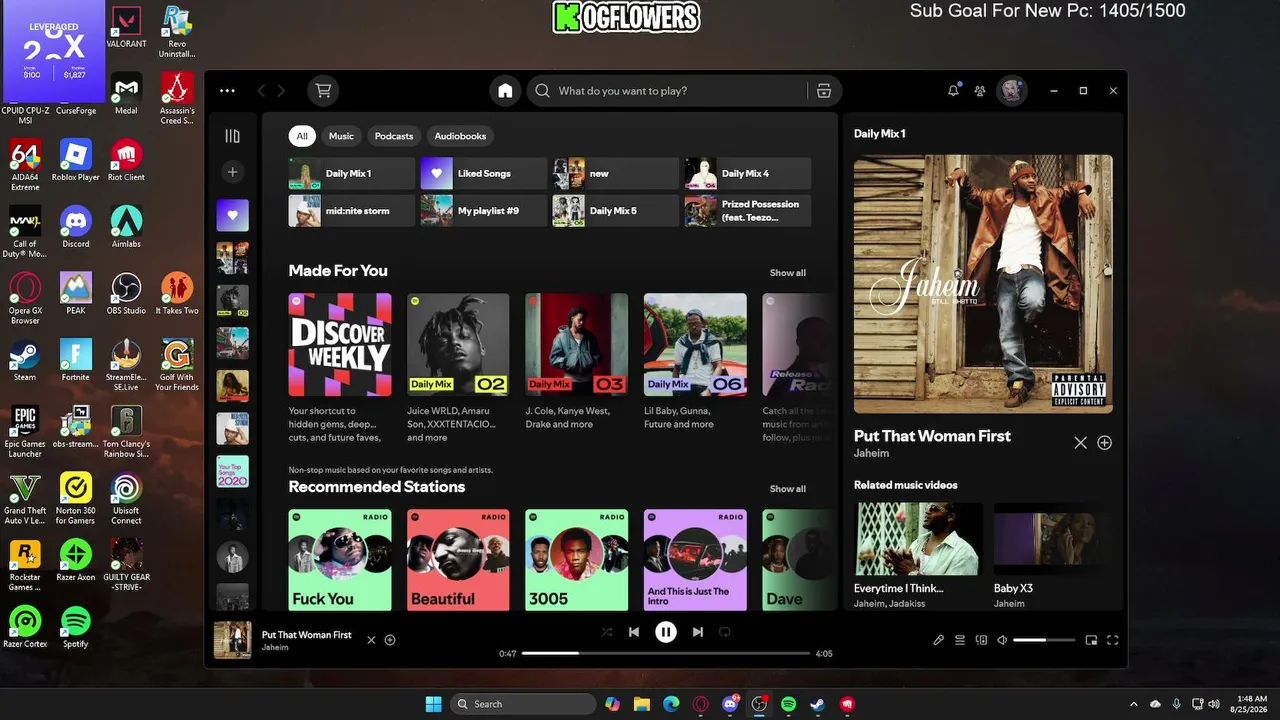Open the PEAK desktop shortcut

pos(76,294)
